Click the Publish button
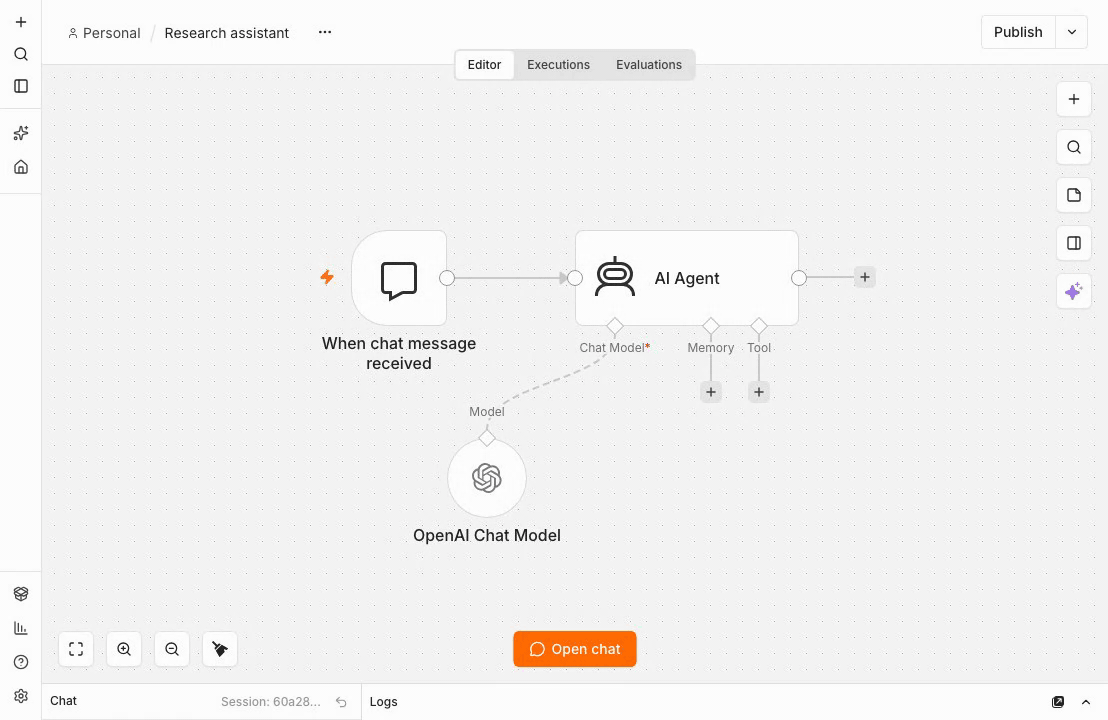The height and width of the screenshot is (720, 1108). [1018, 33]
